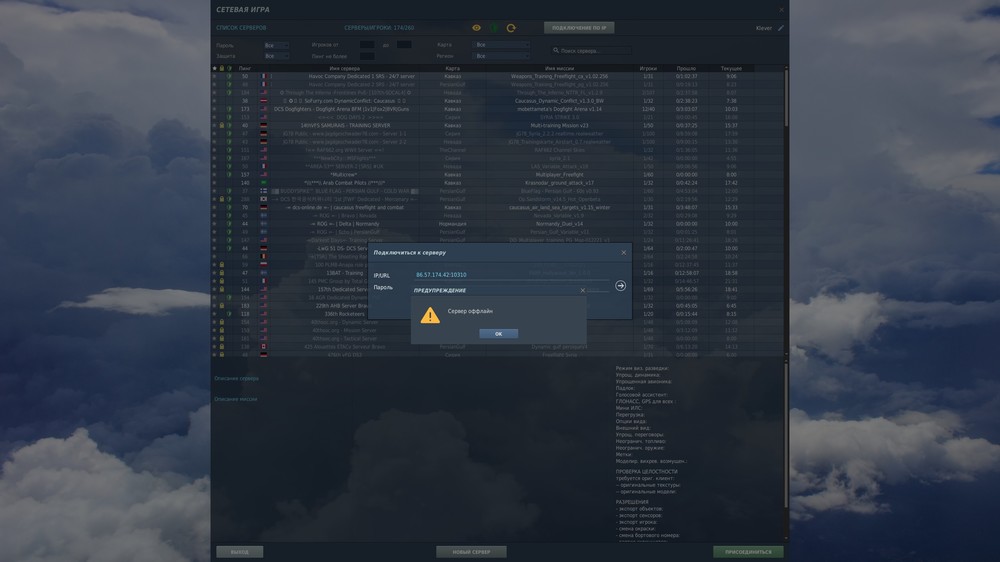Focus the Игроков от minimum players field
1000x562 pixels.
(367, 45)
